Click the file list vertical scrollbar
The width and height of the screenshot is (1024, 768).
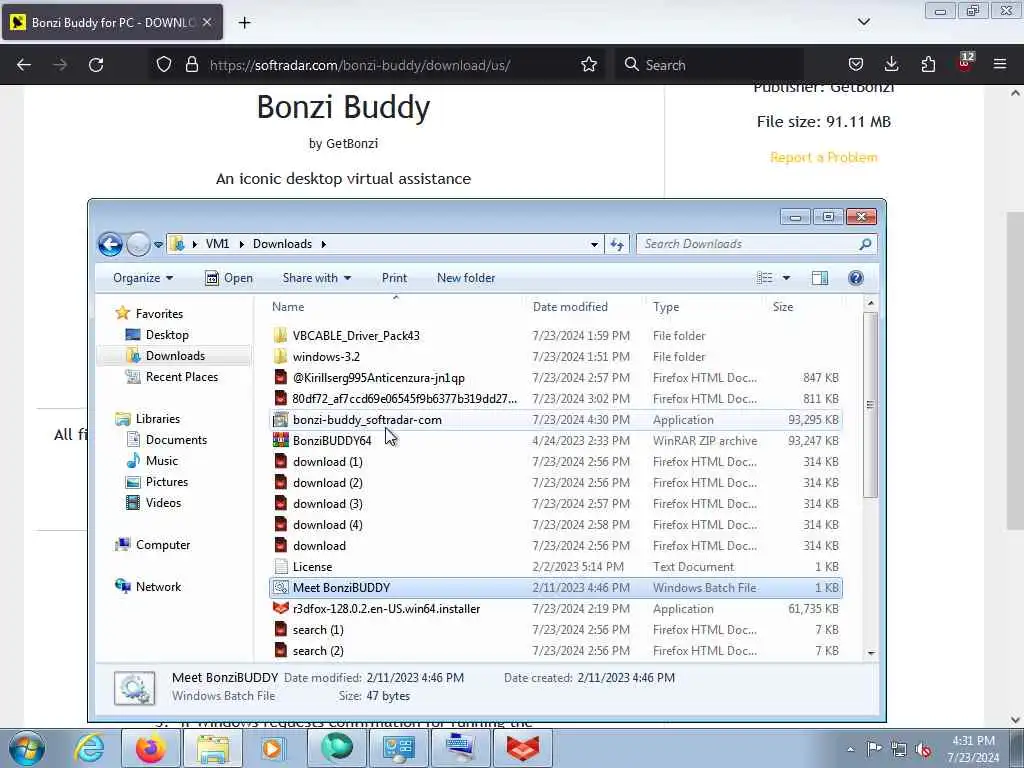point(870,405)
